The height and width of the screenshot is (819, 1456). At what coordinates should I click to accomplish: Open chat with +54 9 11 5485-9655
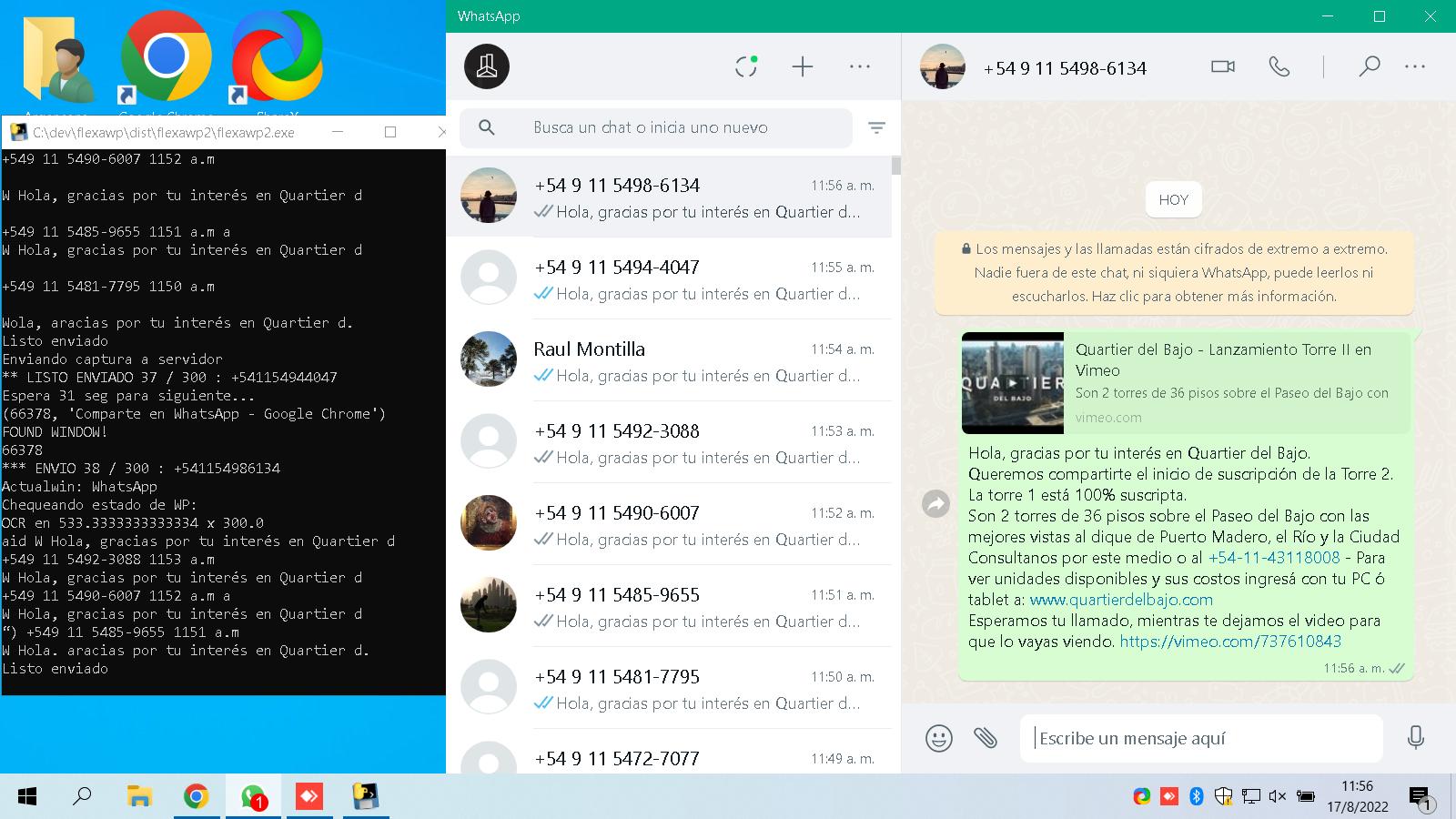pos(669,606)
